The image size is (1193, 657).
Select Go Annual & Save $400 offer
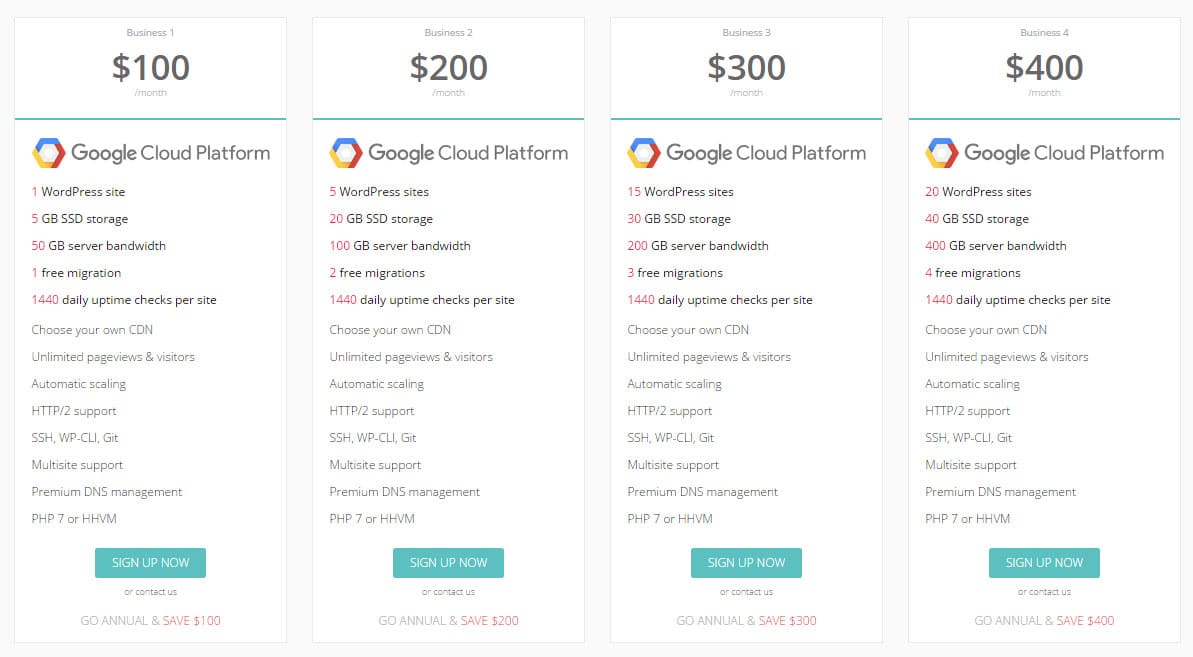(x=1044, y=621)
